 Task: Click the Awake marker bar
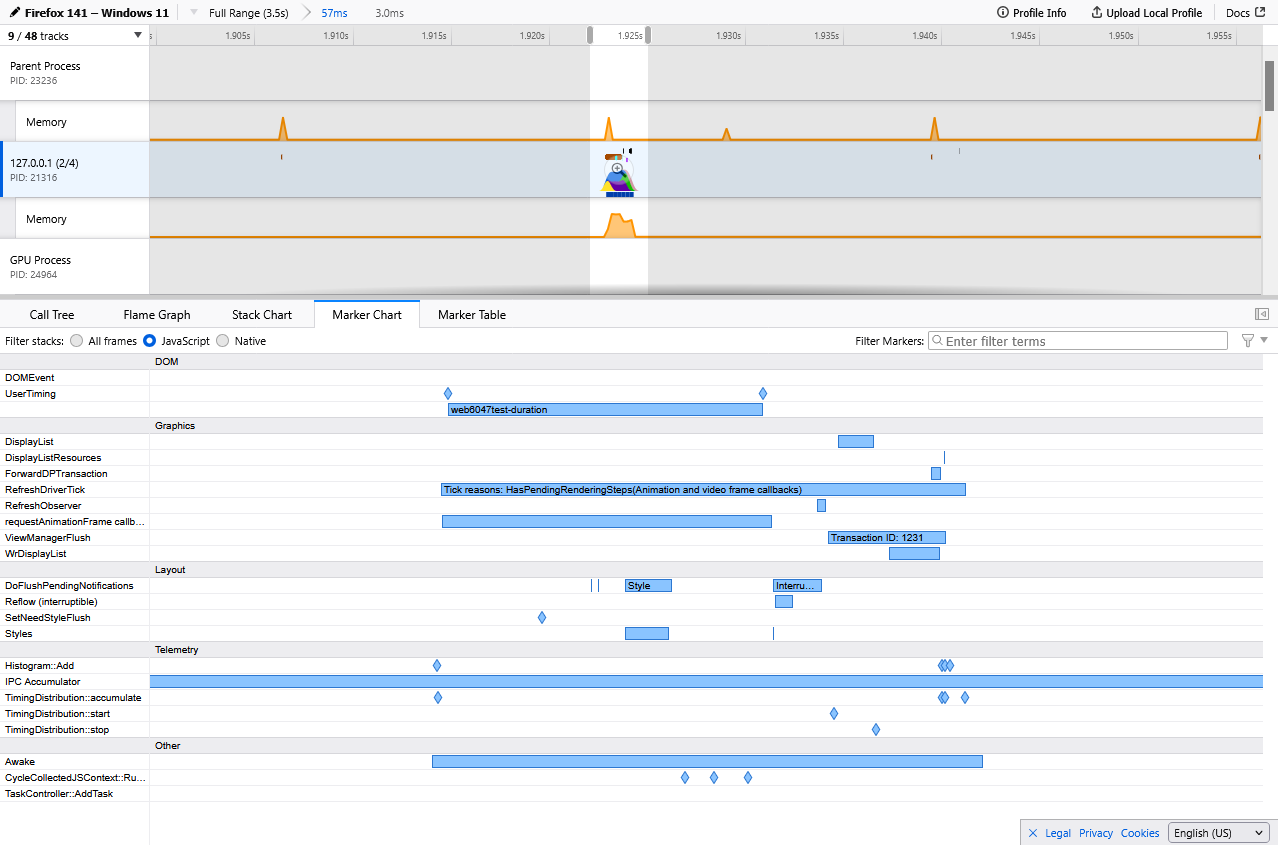(x=707, y=761)
